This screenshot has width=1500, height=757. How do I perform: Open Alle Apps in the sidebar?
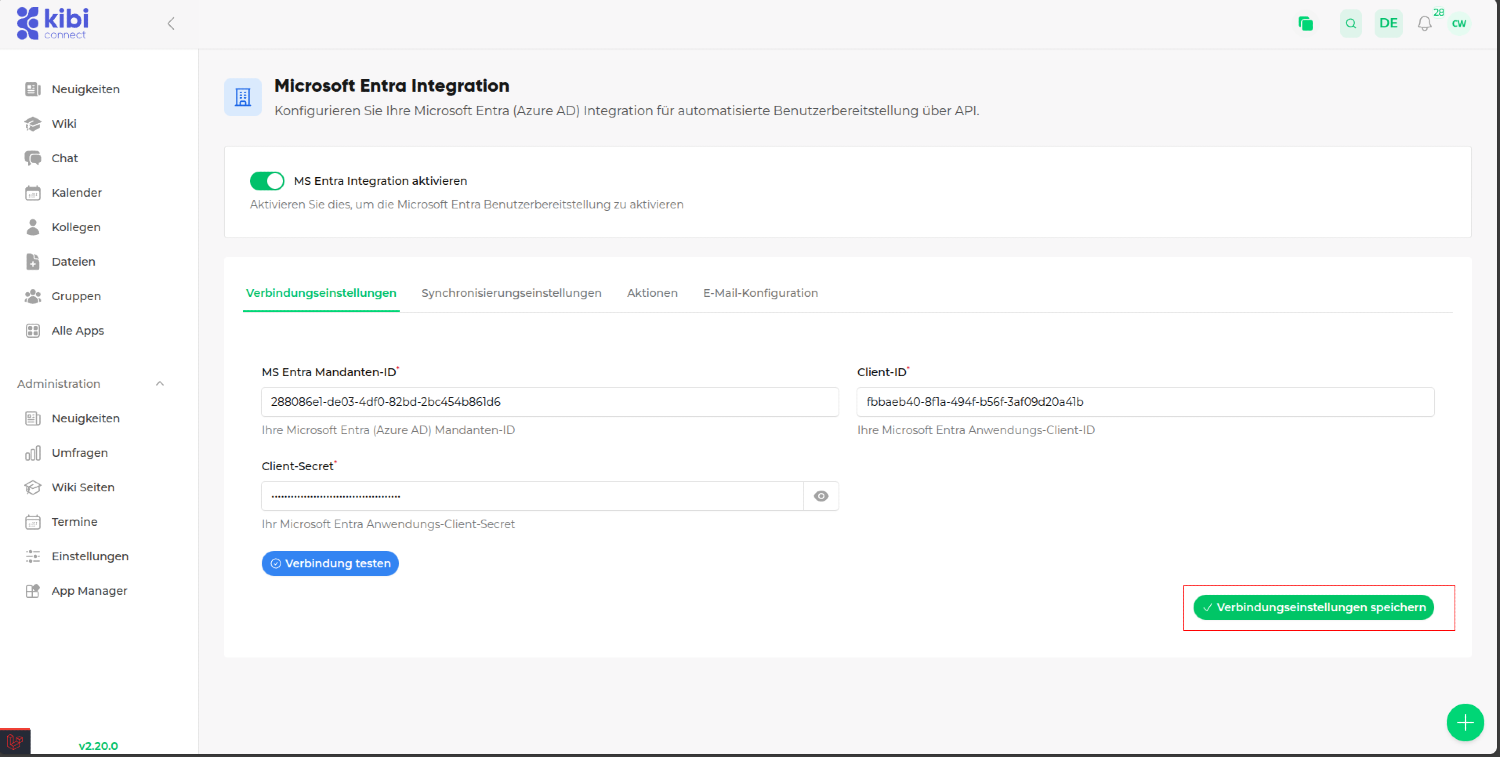pyautogui.click(x=78, y=331)
